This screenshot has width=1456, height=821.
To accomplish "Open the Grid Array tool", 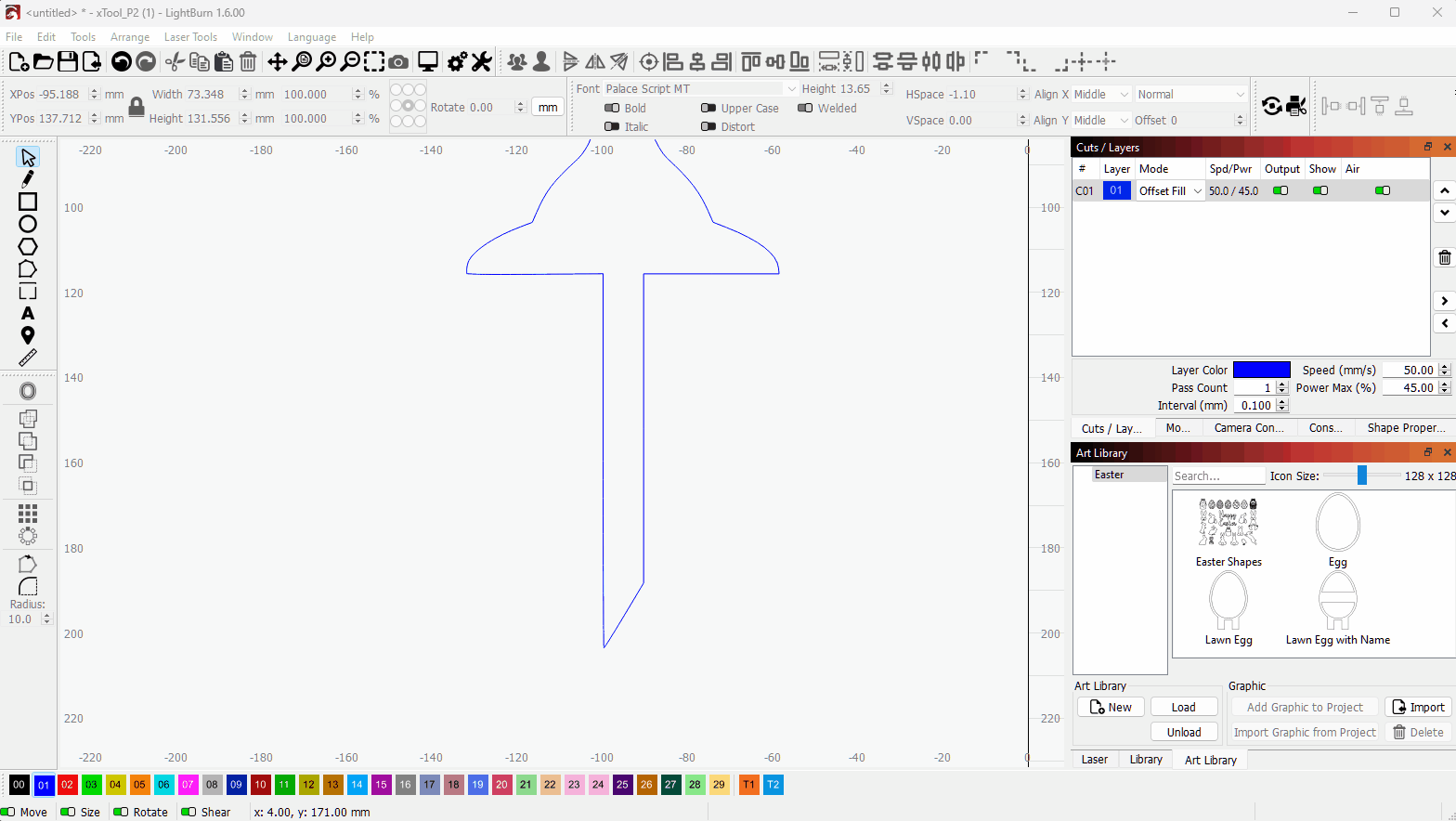I will (28, 514).
